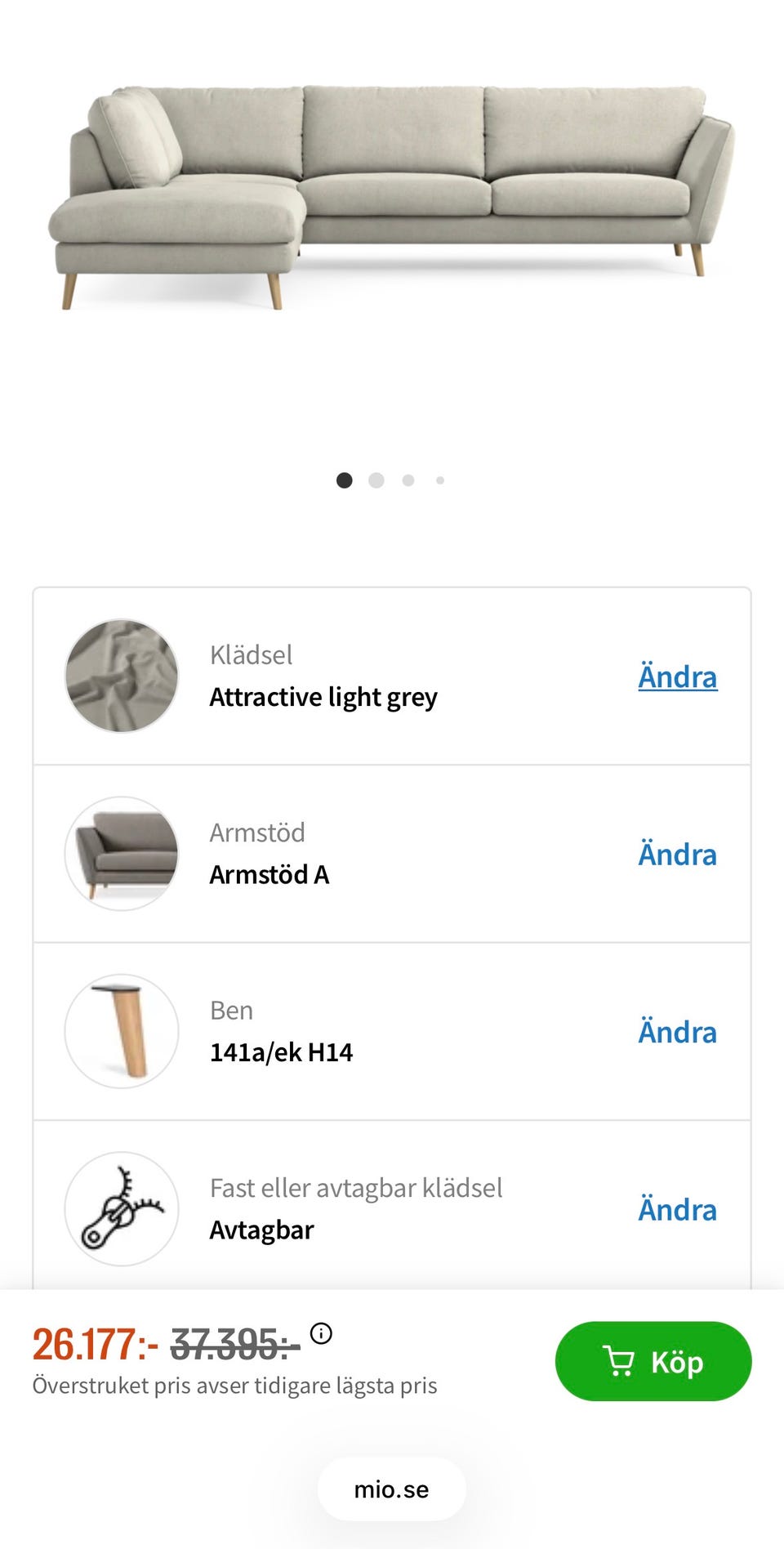This screenshot has height=1549, width=784.
Task: Tap the struck-through price 37.395
Action: tap(234, 1345)
